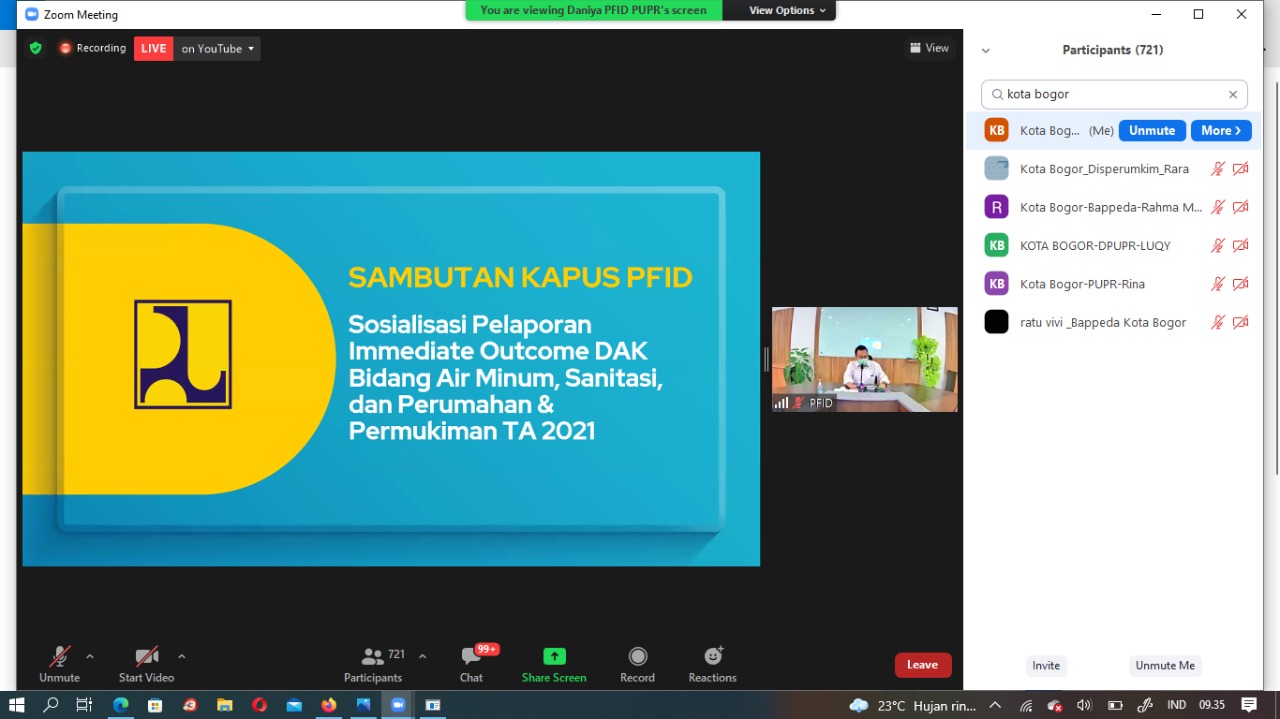Image resolution: width=1280 pixels, height=719 pixels.
Task: Show hidden system tray icons arrow
Action: pos(995,705)
